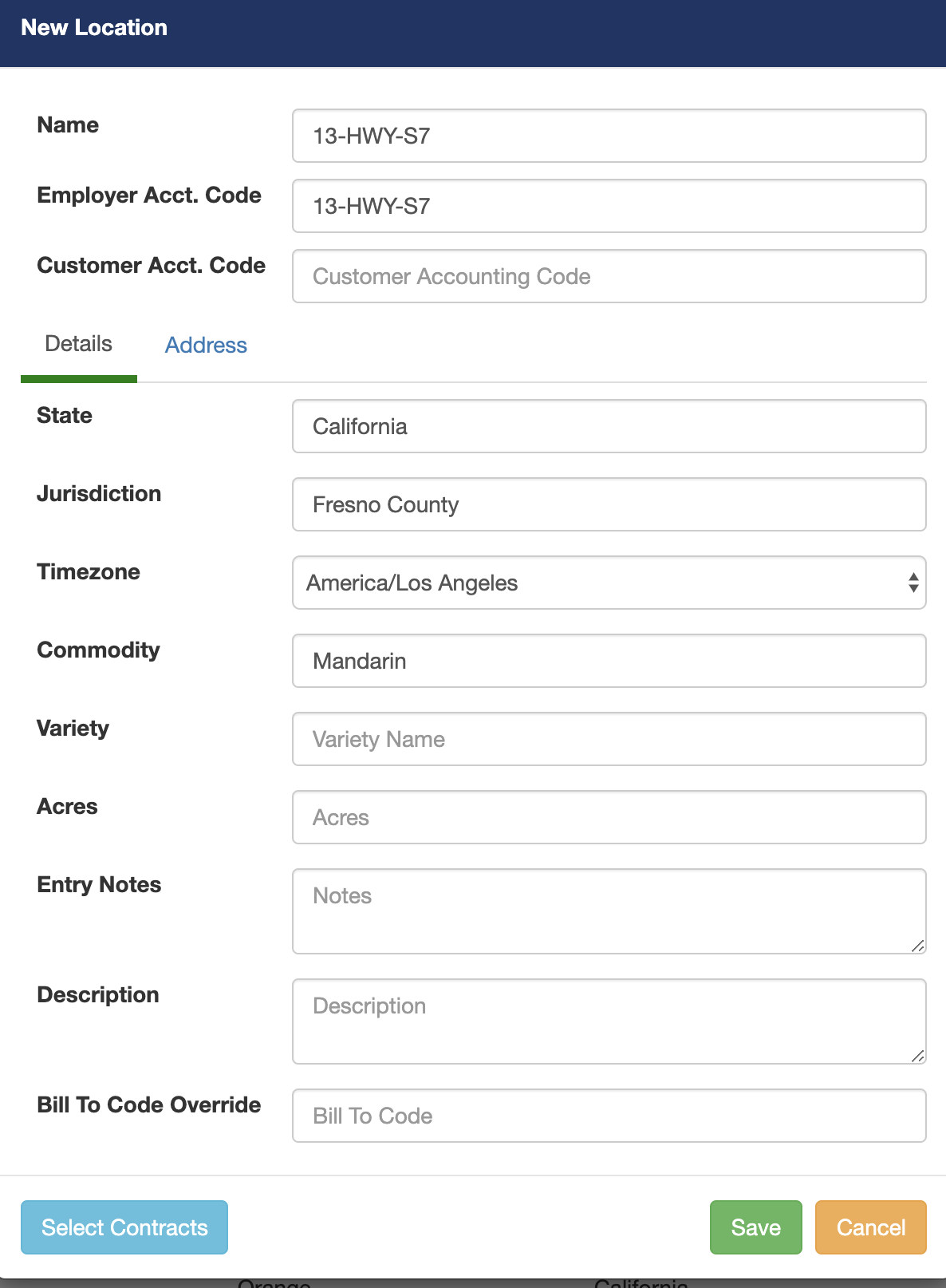This screenshot has height=1288, width=946.
Task: Click the green Save button
Action: (x=755, y=1227)
